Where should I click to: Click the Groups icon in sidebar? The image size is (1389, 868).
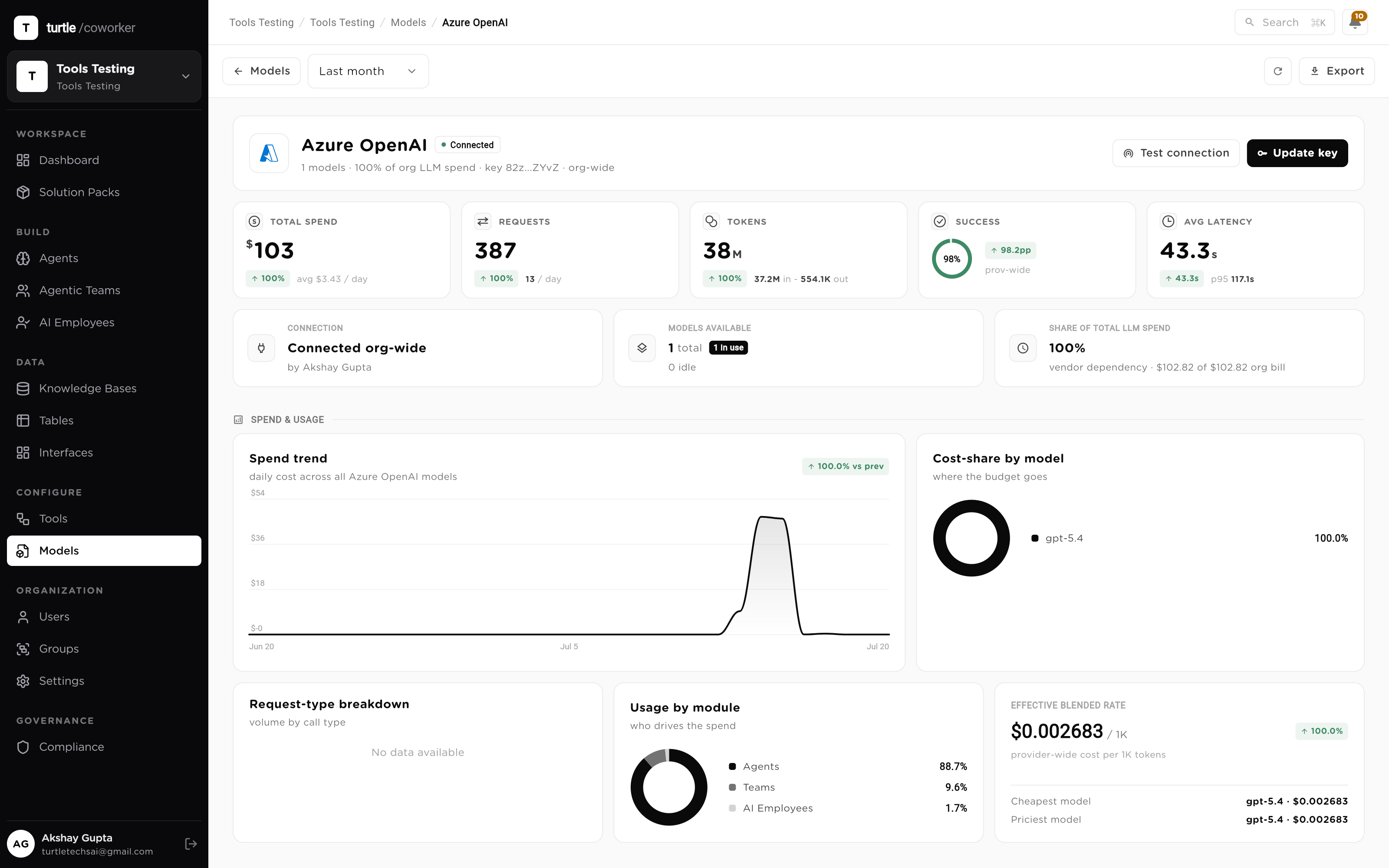tap(23, 649)
